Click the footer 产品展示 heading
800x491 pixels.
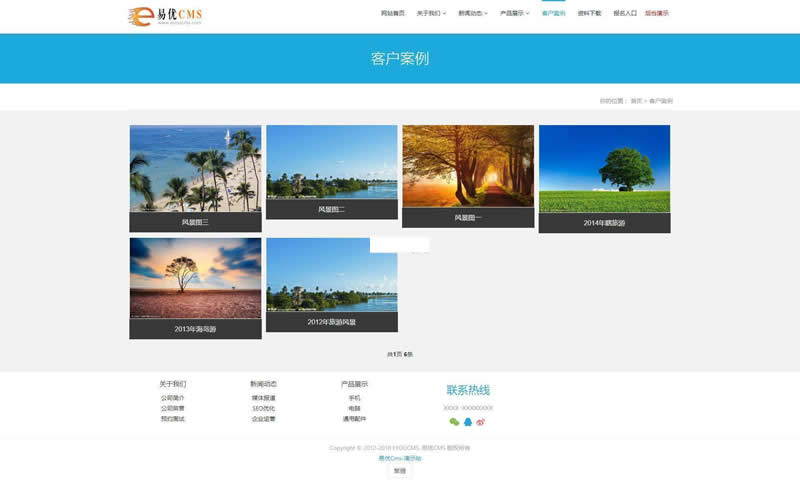pyautogui.click(x=354, y=384)
